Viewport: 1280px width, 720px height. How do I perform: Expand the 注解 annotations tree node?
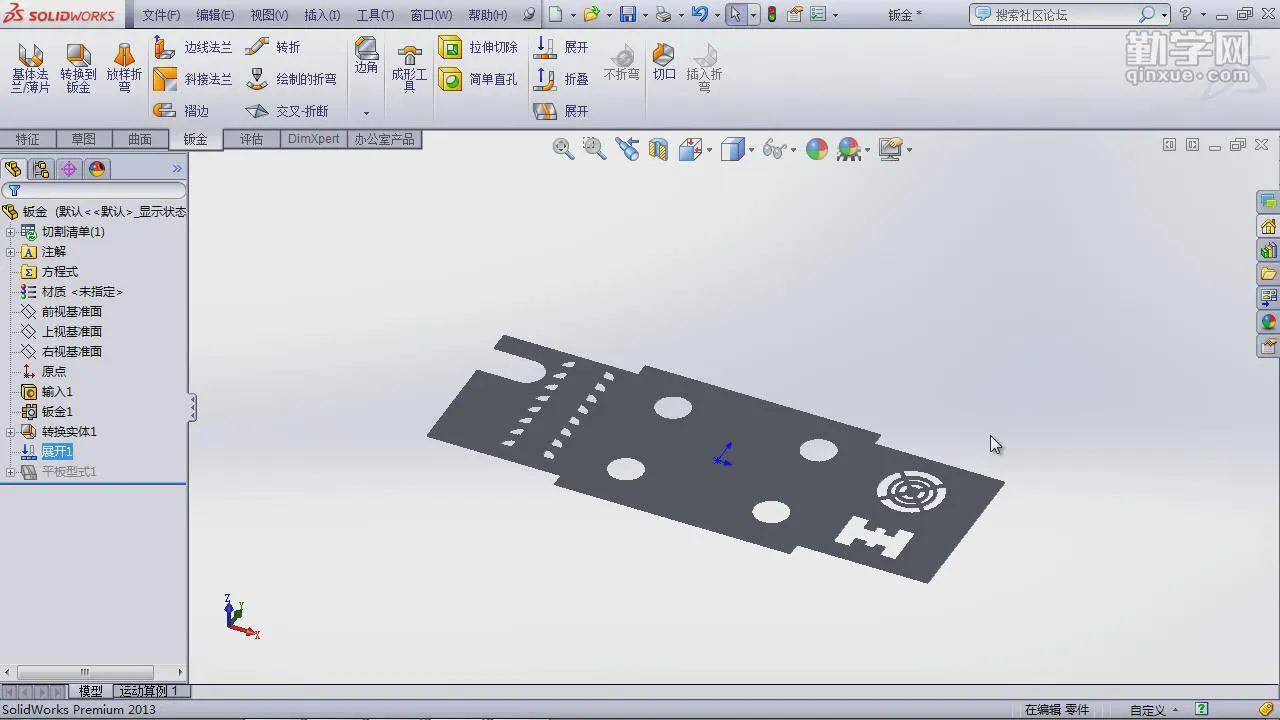point(11,252)
